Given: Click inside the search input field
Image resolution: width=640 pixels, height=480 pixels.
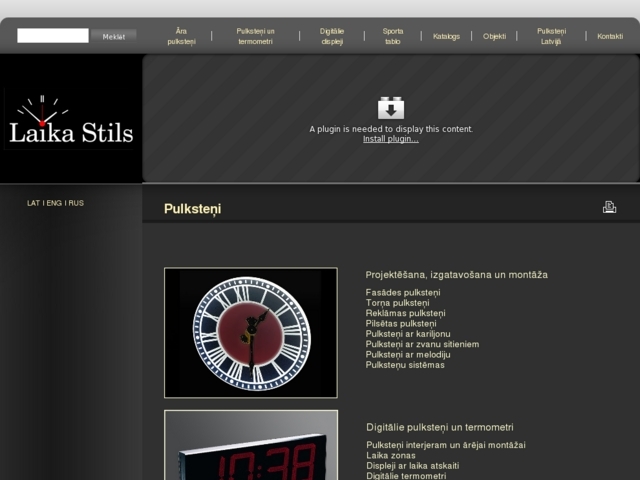Looking at the screenshot, I should pyautogui.click(x=53, y=36).
